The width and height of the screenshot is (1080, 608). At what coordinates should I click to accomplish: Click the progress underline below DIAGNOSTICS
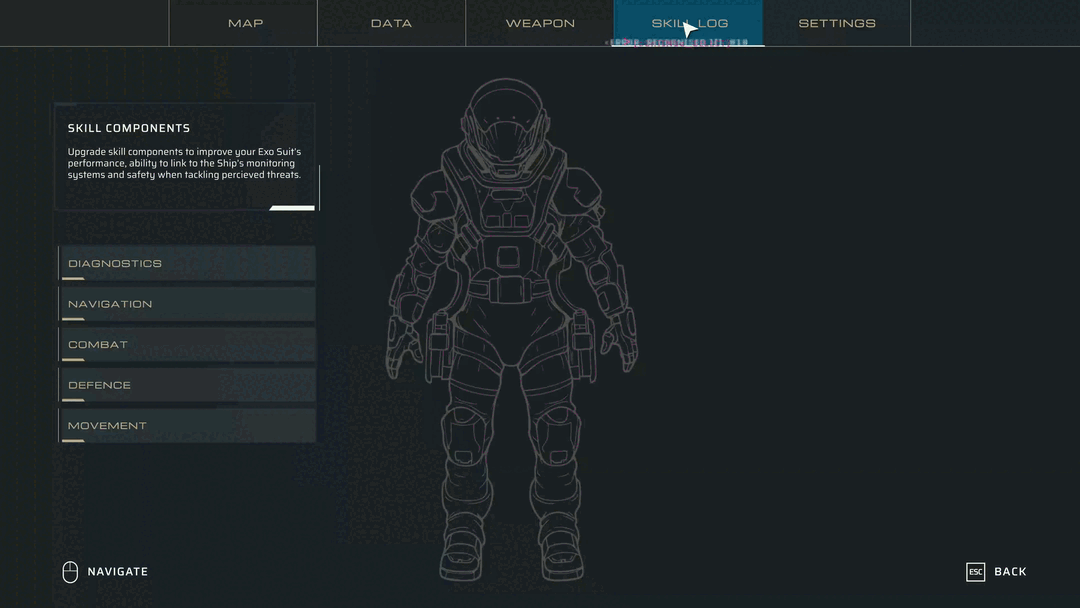72,279
